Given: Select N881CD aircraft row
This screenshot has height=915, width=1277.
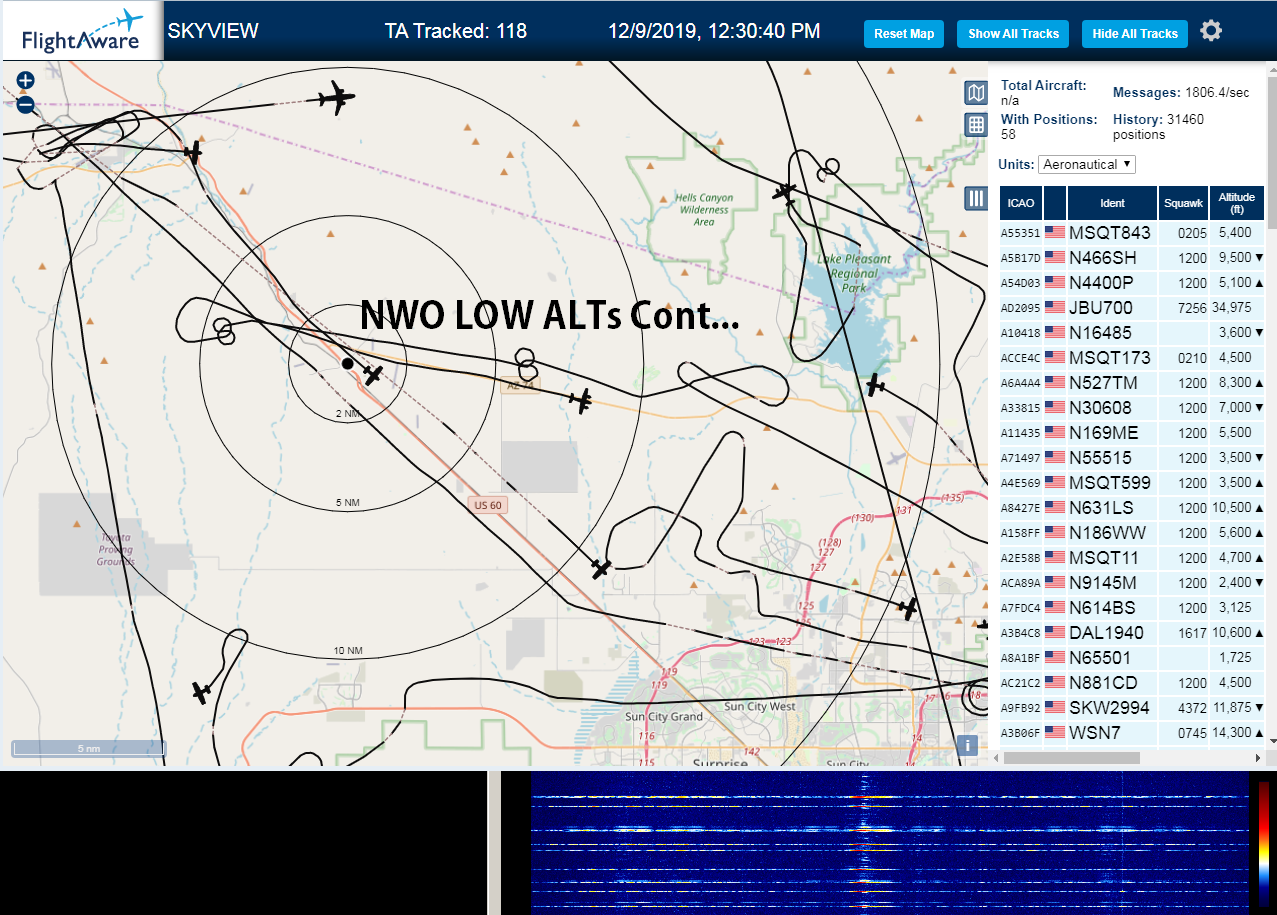Looking at the screenshot, I should pyautogui.click(x=1132, y=682).
